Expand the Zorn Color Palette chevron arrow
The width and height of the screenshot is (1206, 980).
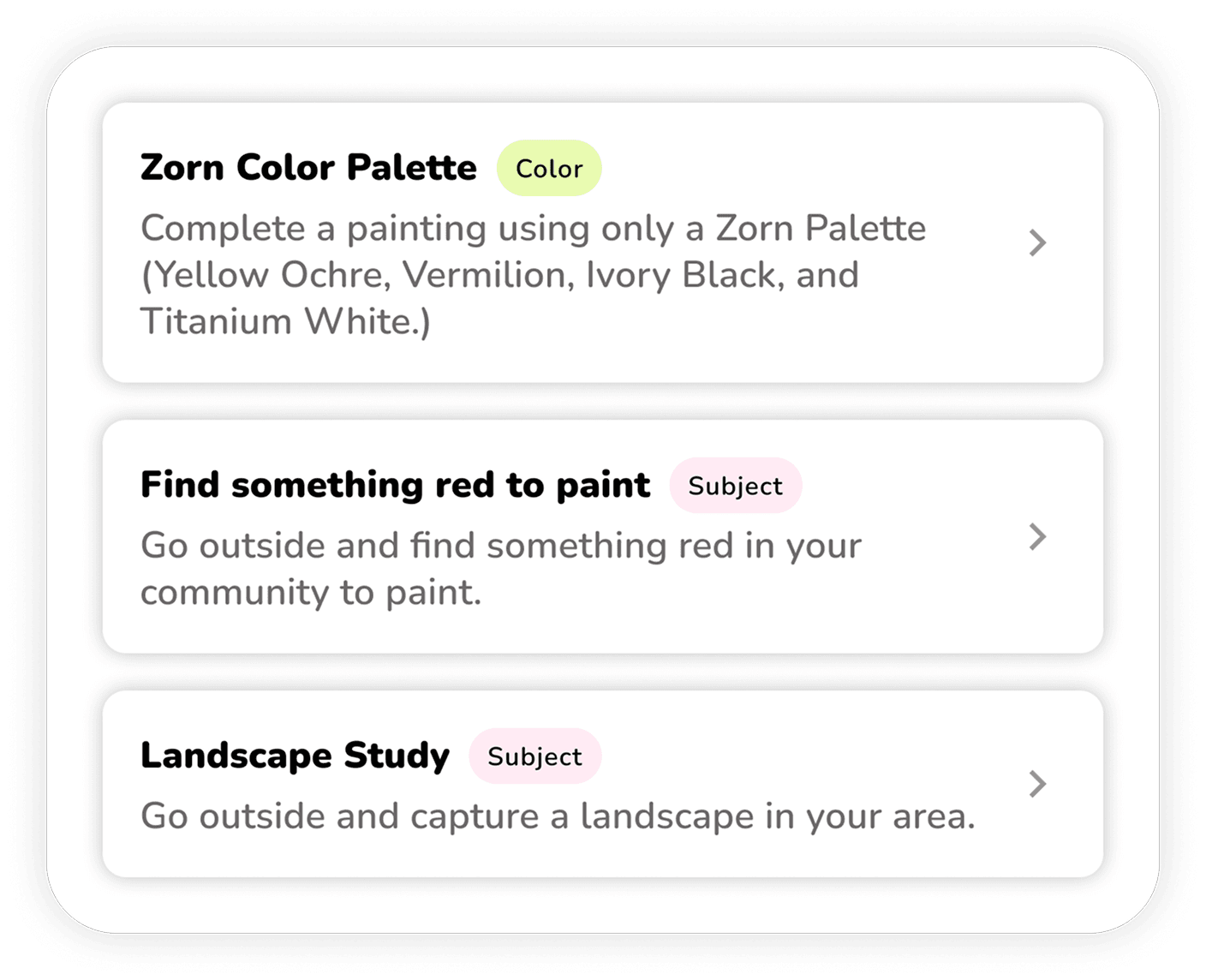click(1037, 243)
